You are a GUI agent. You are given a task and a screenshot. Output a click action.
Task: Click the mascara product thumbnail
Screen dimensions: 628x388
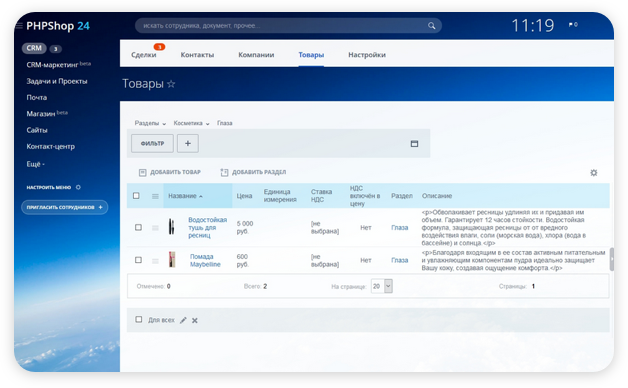[x=171, y=227]
